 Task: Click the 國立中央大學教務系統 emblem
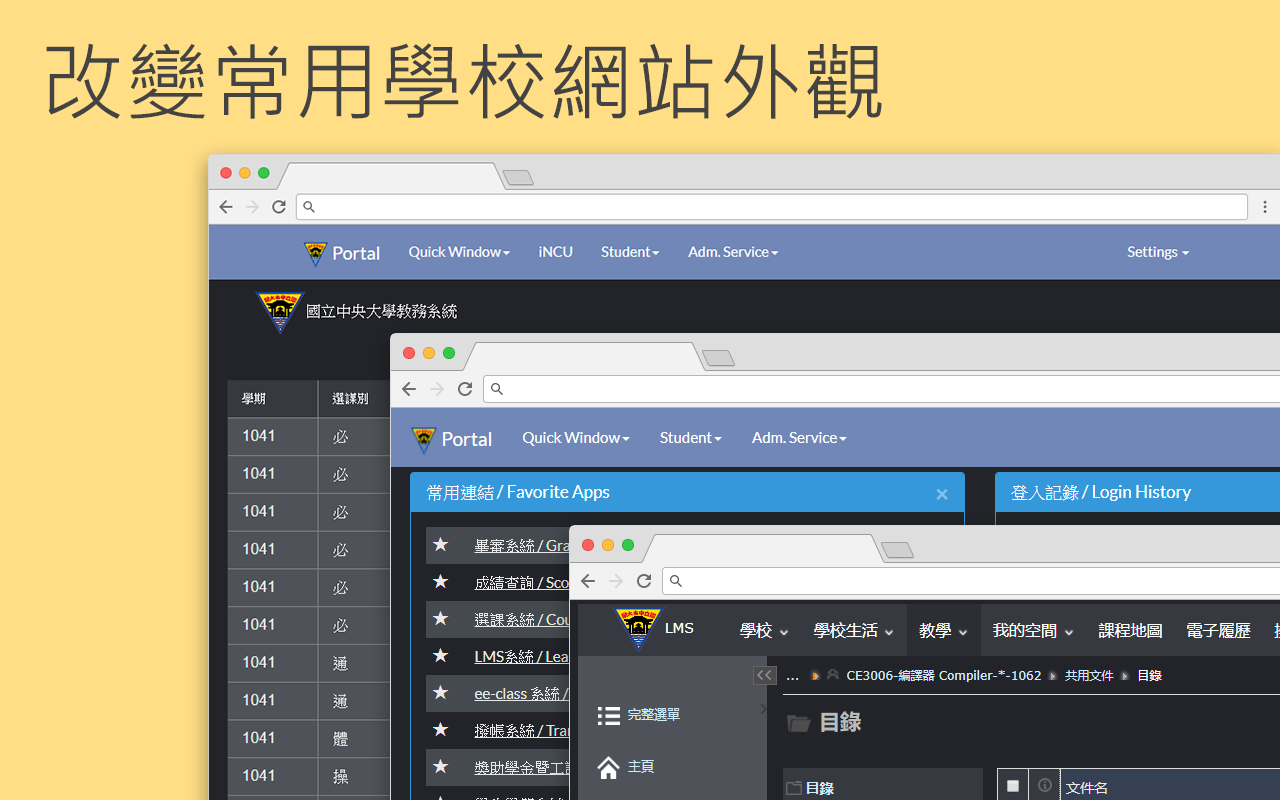pos(279,311)
